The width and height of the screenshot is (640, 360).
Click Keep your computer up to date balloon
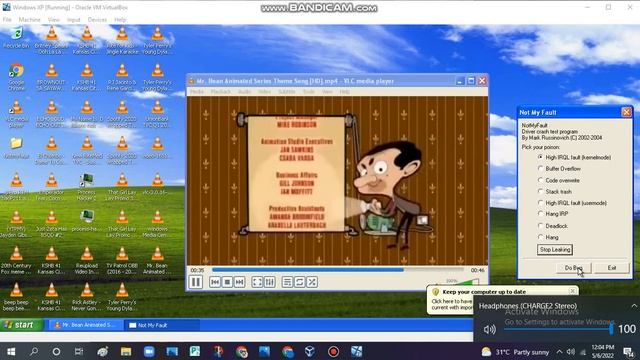[484, 292]
